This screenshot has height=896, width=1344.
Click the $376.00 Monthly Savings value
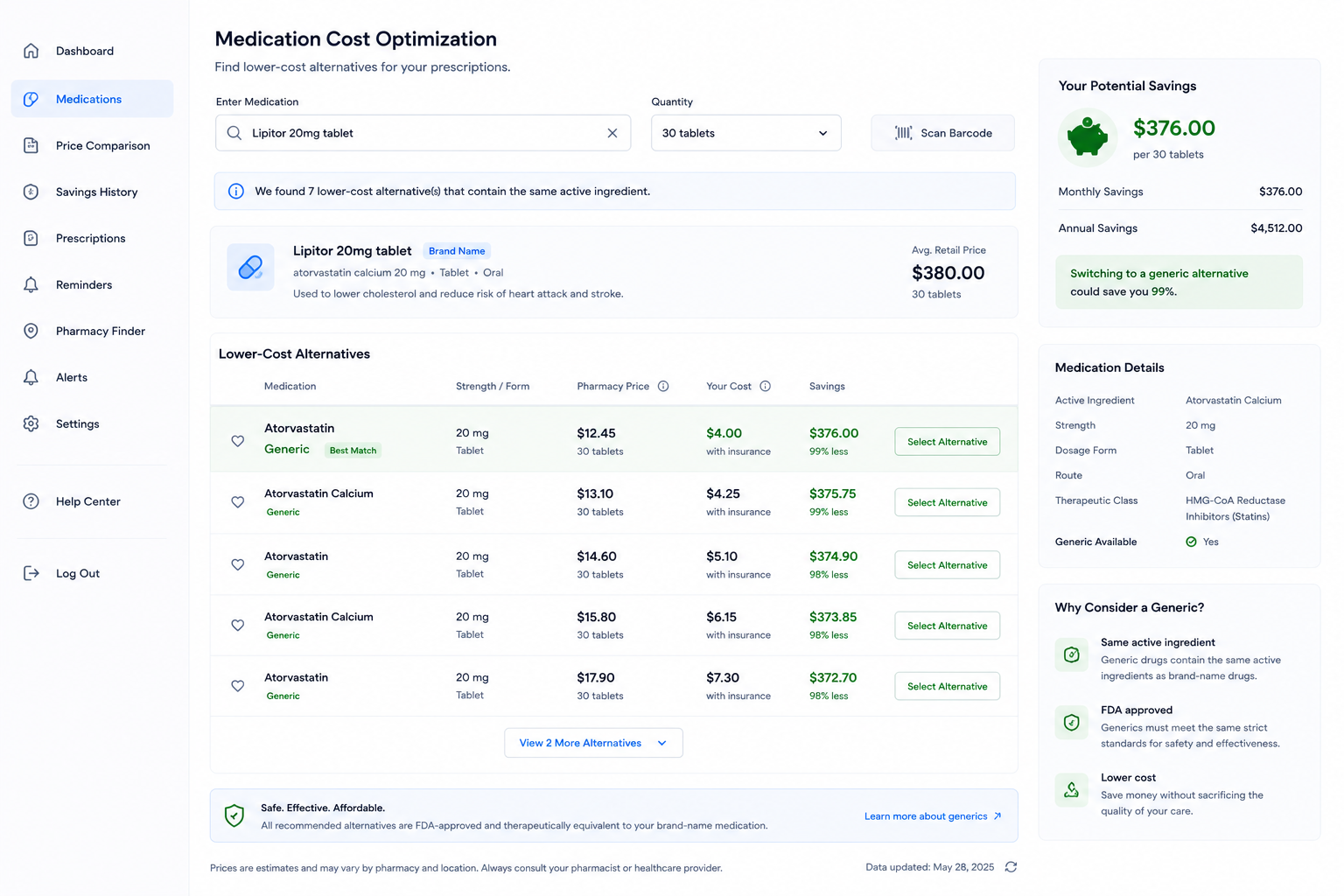coord(1280,192)
